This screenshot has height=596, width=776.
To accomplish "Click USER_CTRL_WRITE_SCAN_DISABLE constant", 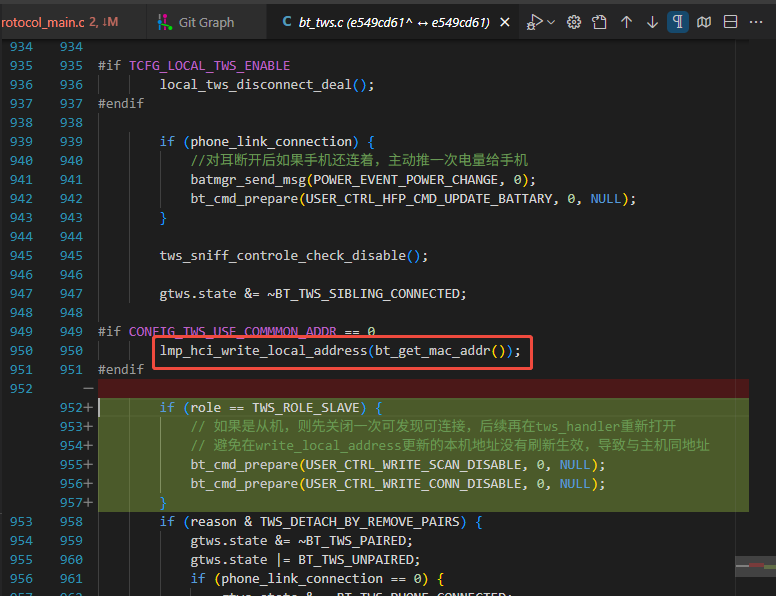I will [413, 465].
